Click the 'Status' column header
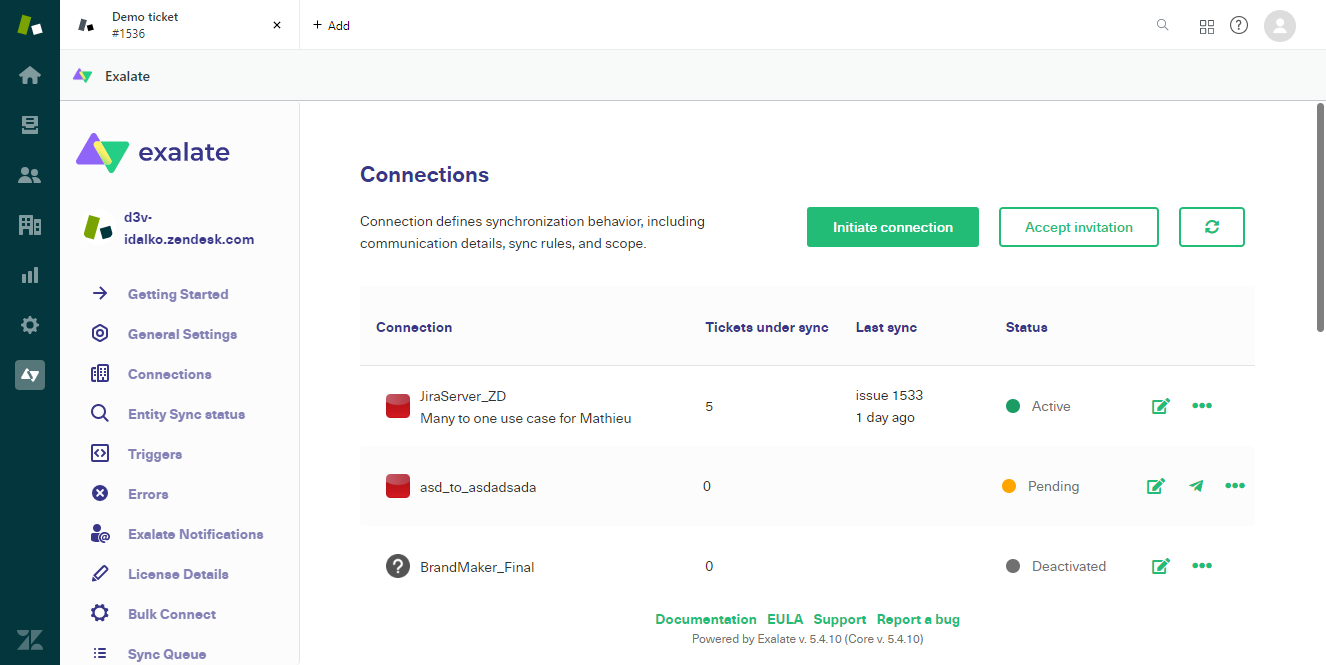Image resolution: width=1326 pixels, height=665 pixels. coord(1027,327)
